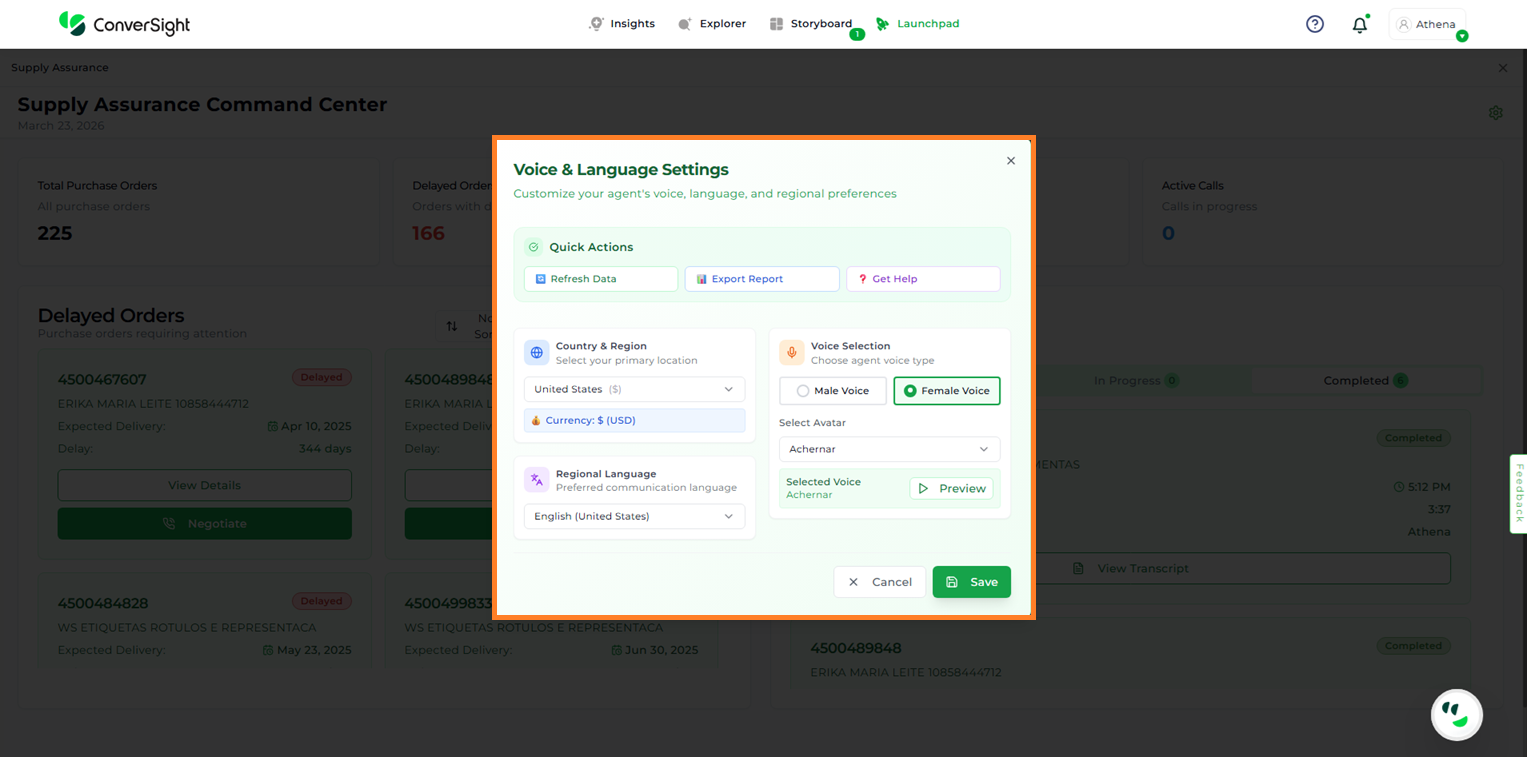This screenshot has width=1527, height=757.
Task: Click the ConverSight logo
Action: pos(124,24)
